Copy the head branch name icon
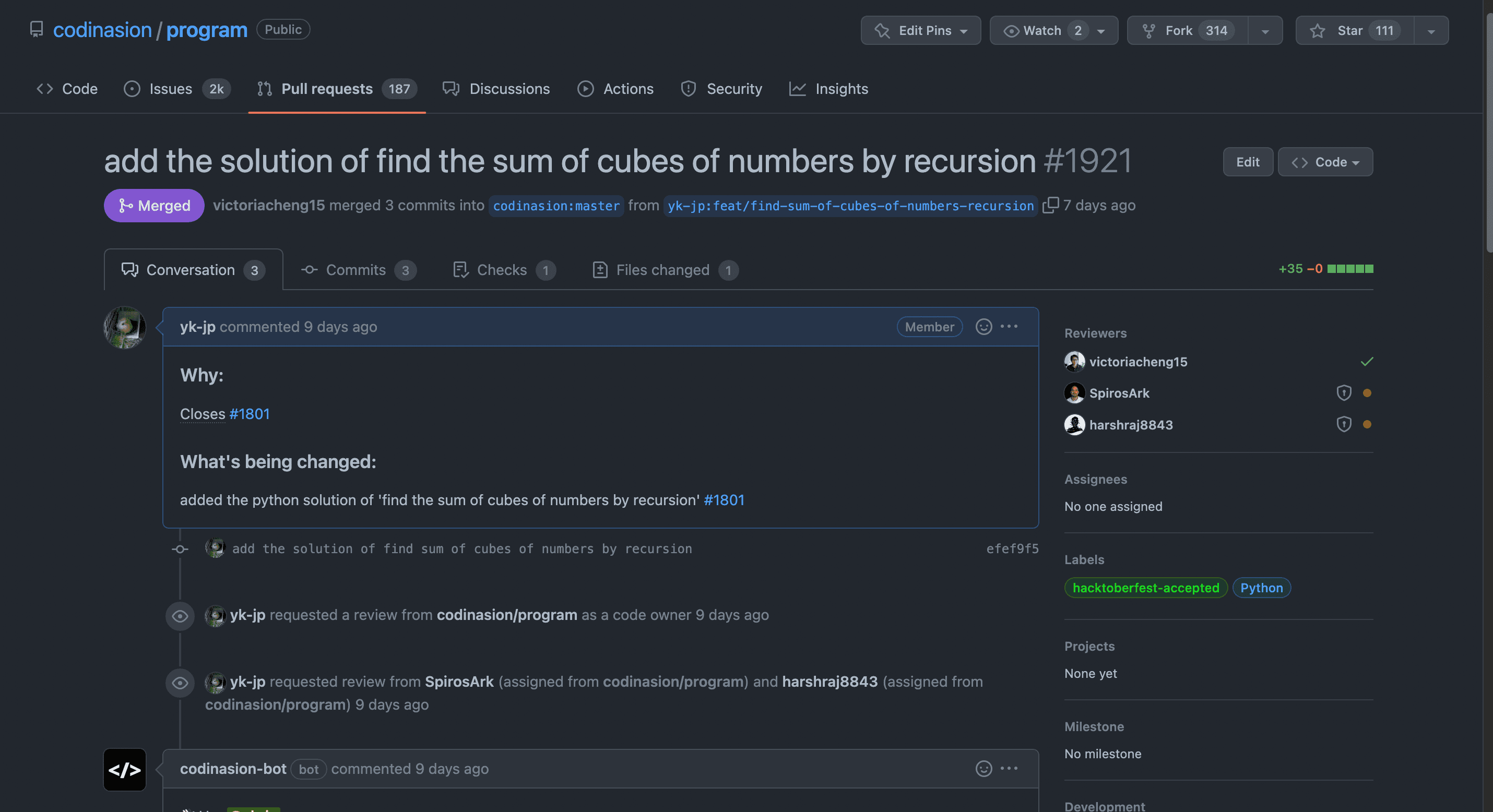The width and height of the screenshot is (1493, 812). click(x=1050, y=205)
